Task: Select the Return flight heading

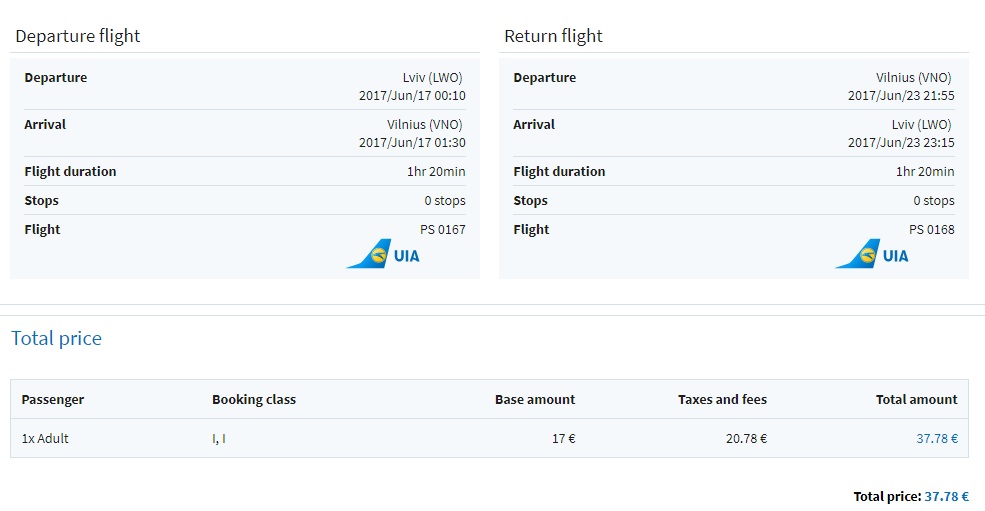Action: pyautogui.click(x=553, y=36)
